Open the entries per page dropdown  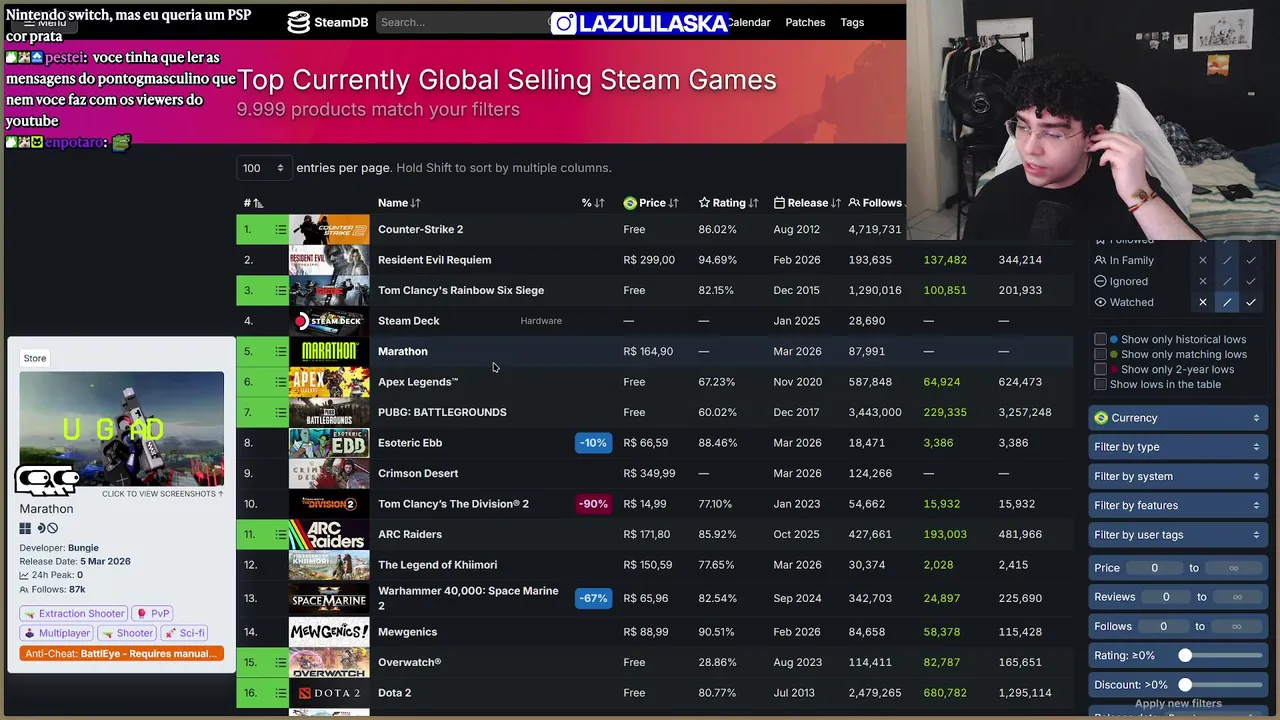pyautogui.click(x=264, y=168)
